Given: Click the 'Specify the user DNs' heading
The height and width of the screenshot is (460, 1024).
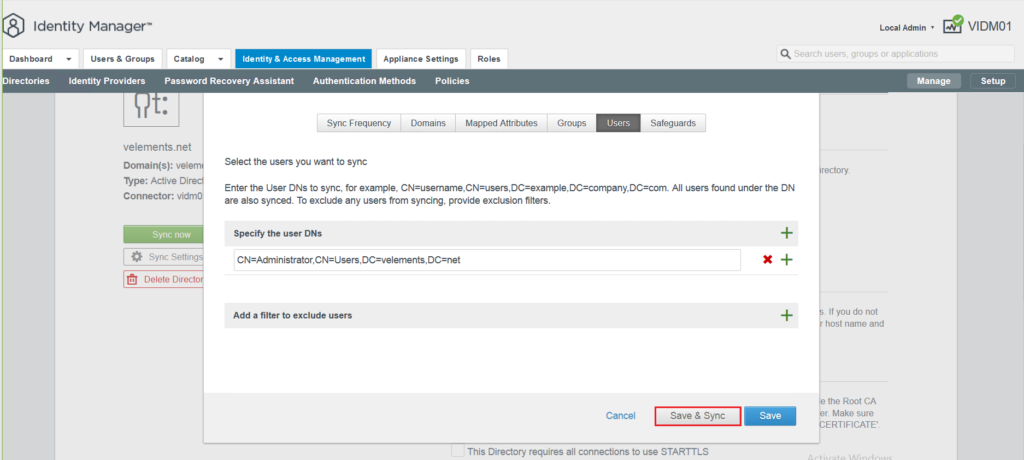Looking at the screenshot, I should click(x=278, y=233).
